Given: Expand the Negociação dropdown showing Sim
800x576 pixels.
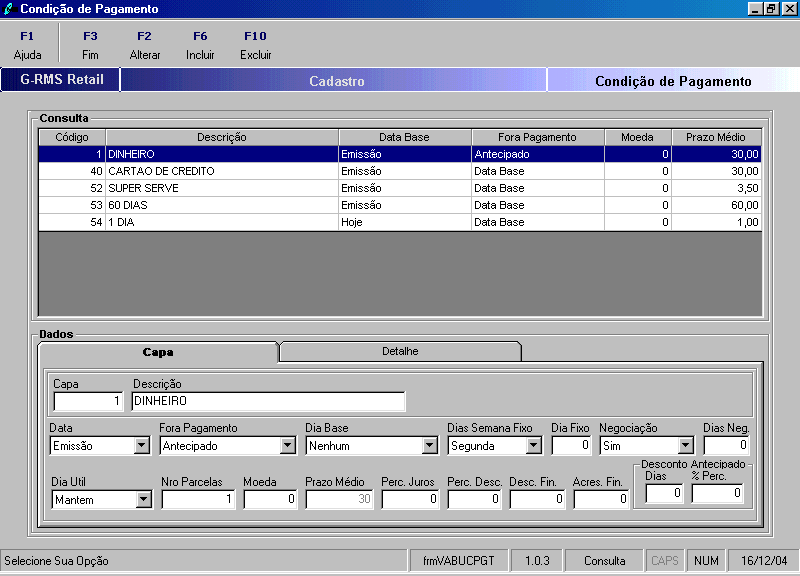Looking at the screenshot, I should tap(686, 446).
